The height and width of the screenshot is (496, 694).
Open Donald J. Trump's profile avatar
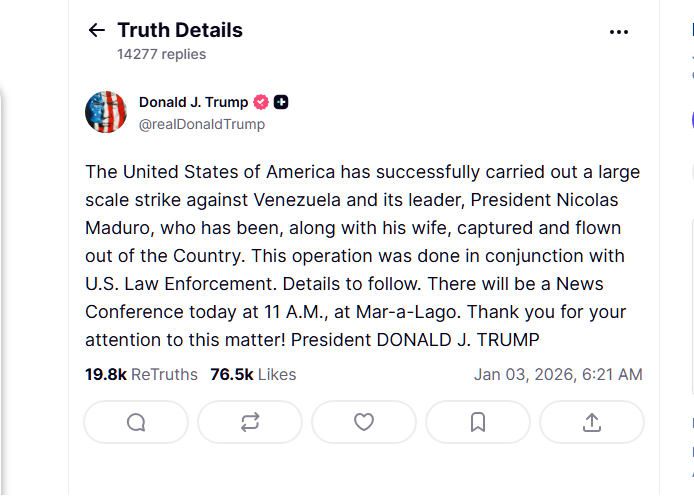click(106, 112)
